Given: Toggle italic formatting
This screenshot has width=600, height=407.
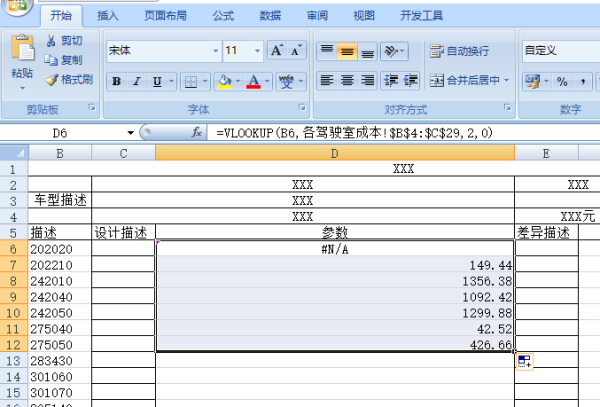Looking at the screenshot, I should (137, 81).
